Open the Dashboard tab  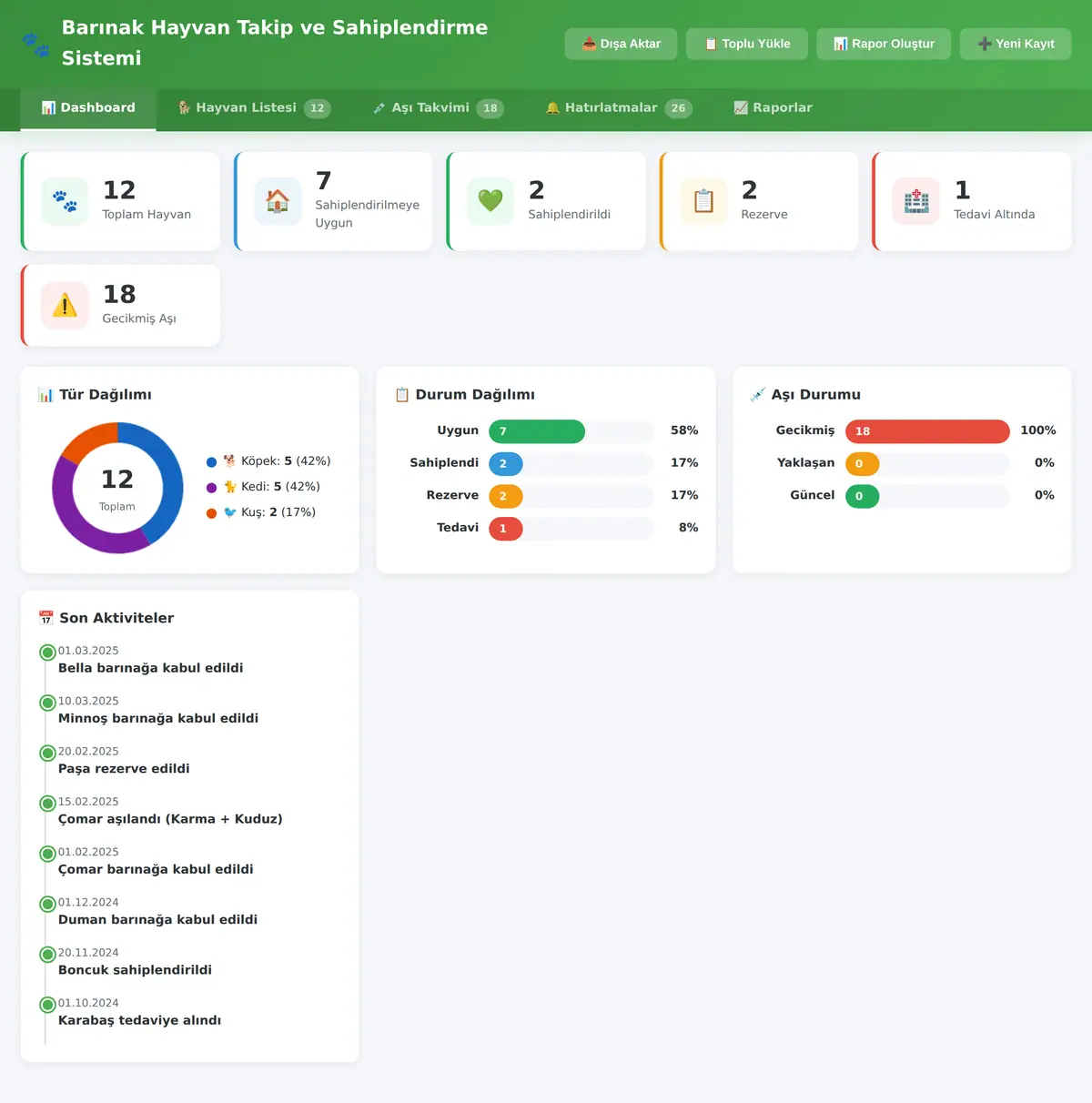coord(88,108)
